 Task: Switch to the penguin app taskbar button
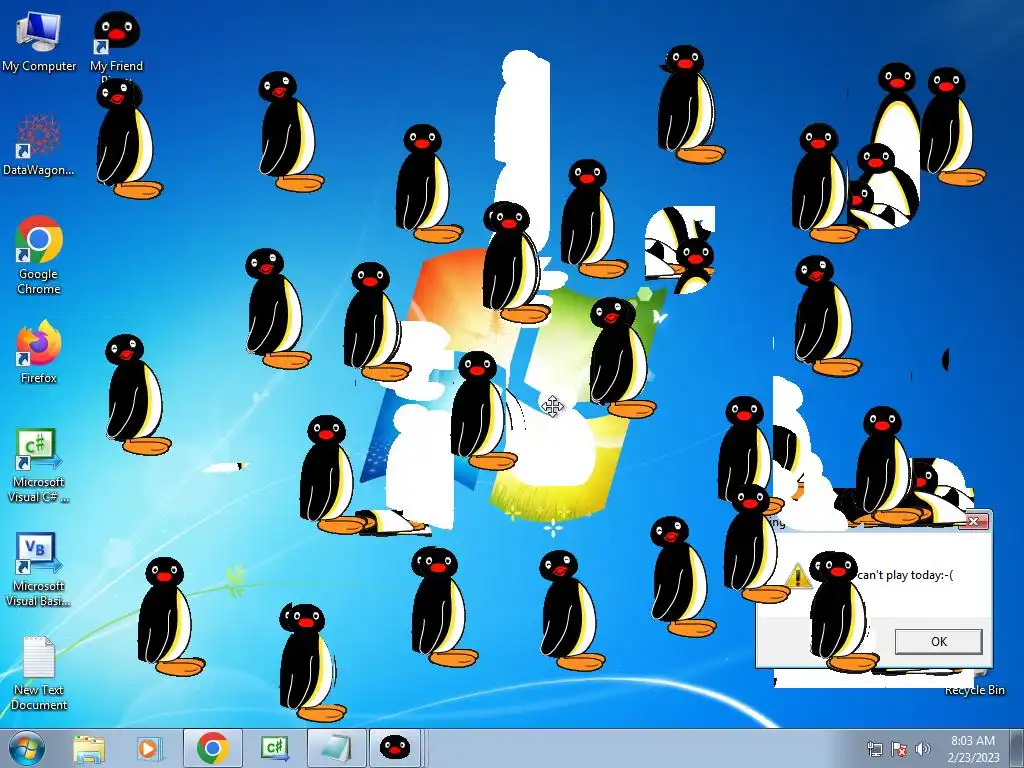pos(395,748)
